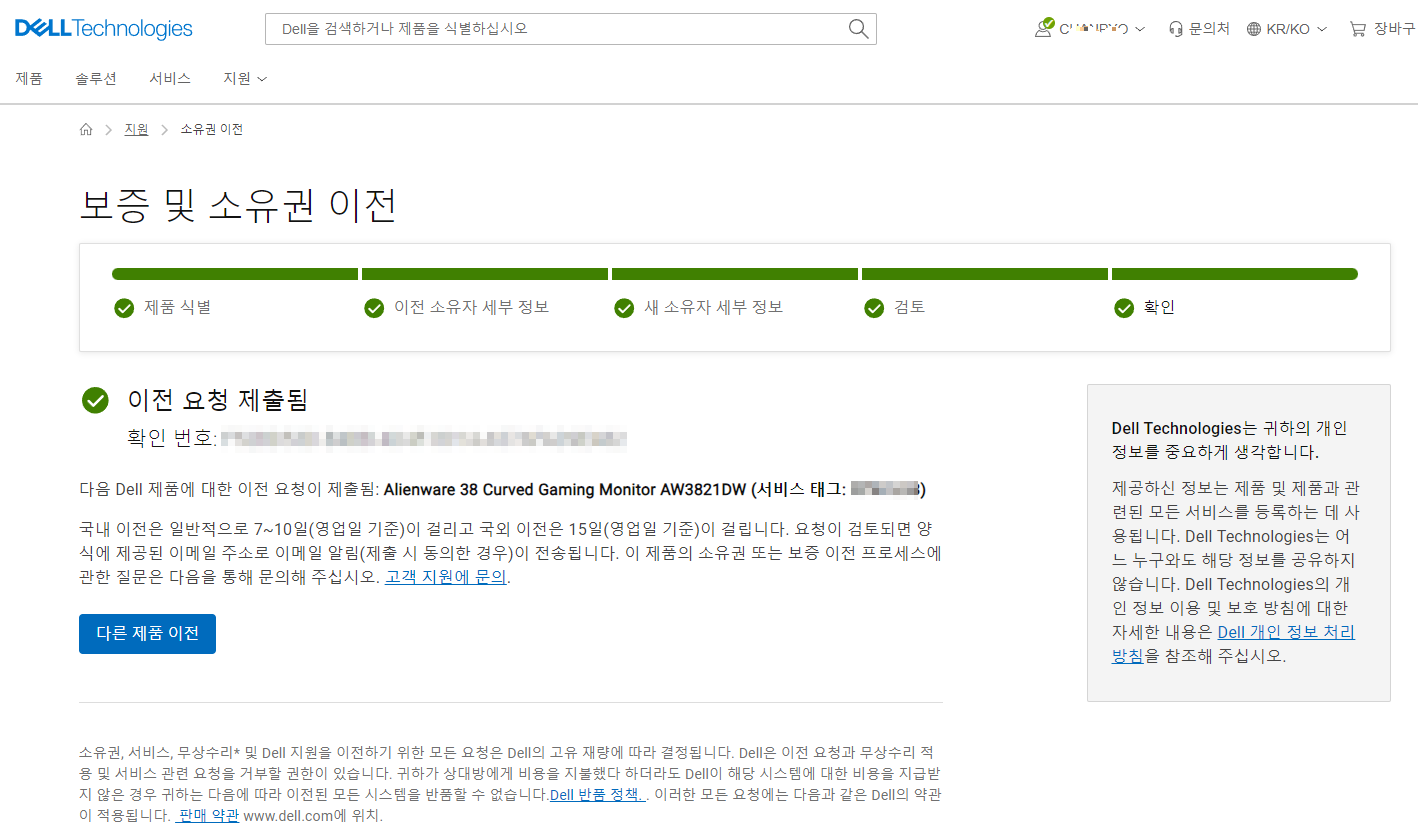Viewport: 1418px width, 835px height.
Task: Click the 확인 step label
Action: (x=1160, y=308)
